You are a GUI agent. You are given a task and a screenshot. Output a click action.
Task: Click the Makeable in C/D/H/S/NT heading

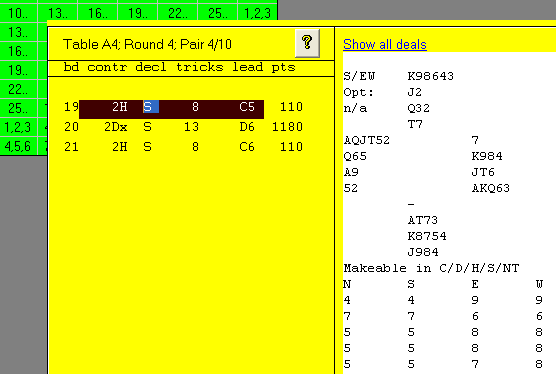point(431,268)
